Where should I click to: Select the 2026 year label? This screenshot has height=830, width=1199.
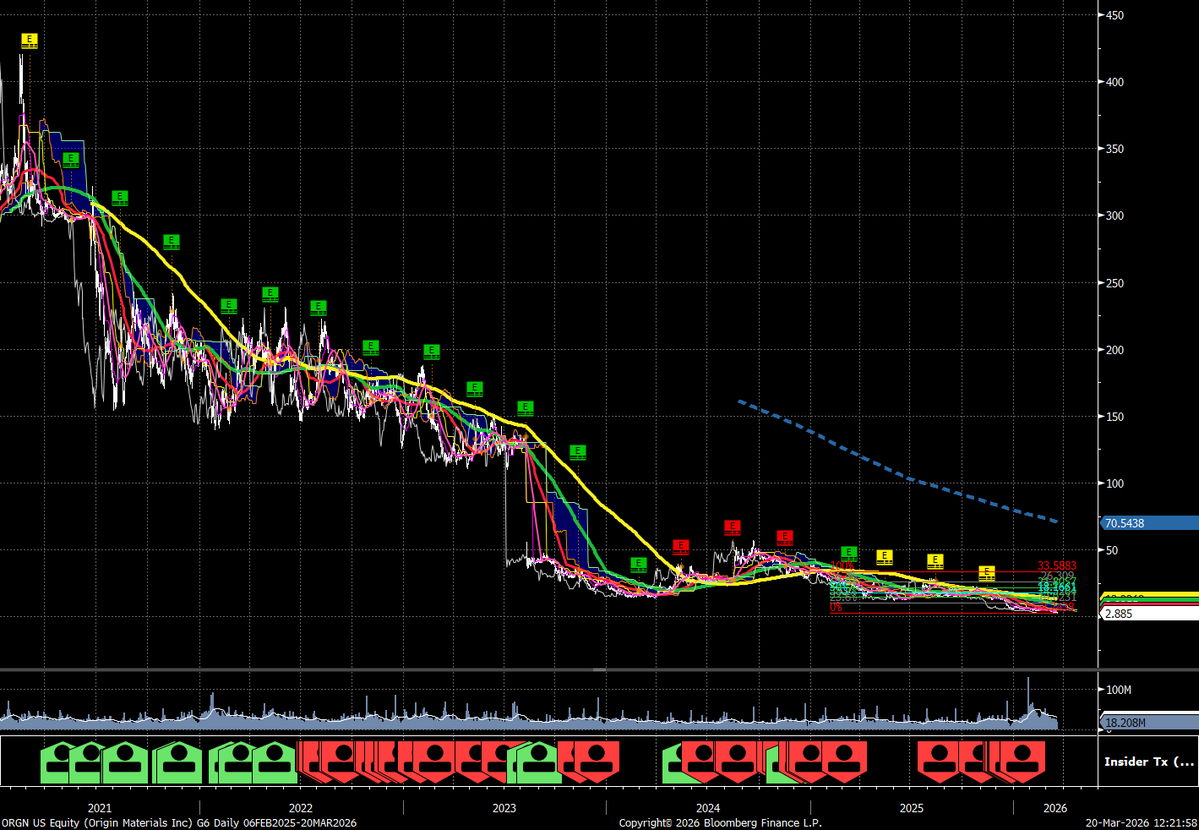pos(1055,808)
